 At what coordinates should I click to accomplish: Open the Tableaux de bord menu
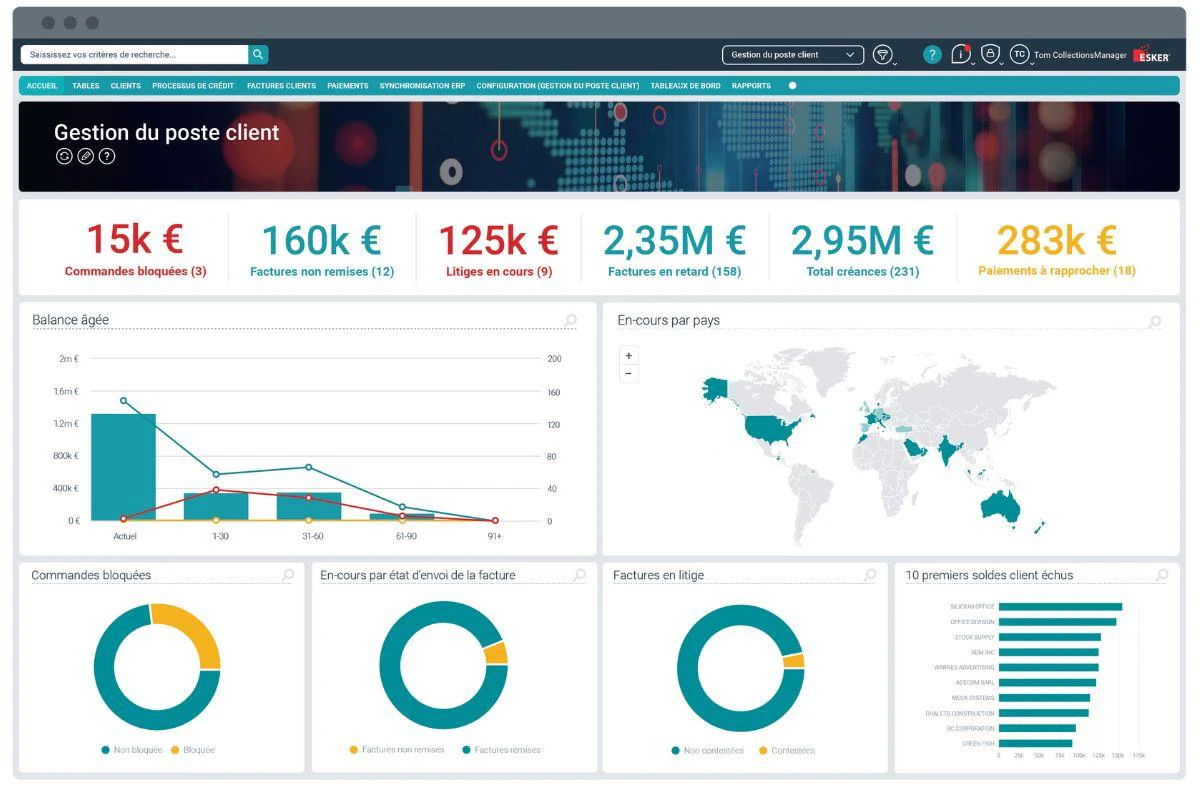point(685,86)
